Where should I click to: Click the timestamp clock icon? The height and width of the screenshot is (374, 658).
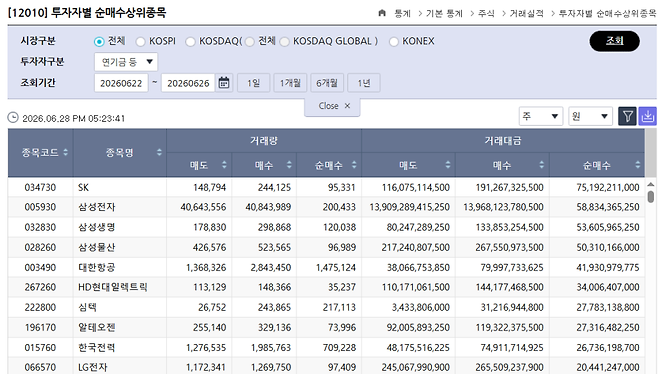pyautogui.click(x=13, y=118)
